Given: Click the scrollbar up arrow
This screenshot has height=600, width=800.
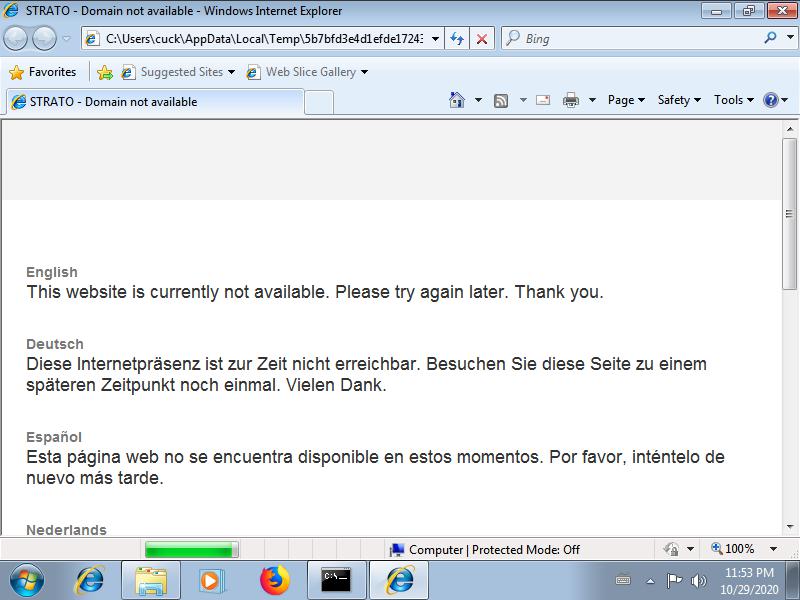Looking at the screenshot, I should coord(790,129).
